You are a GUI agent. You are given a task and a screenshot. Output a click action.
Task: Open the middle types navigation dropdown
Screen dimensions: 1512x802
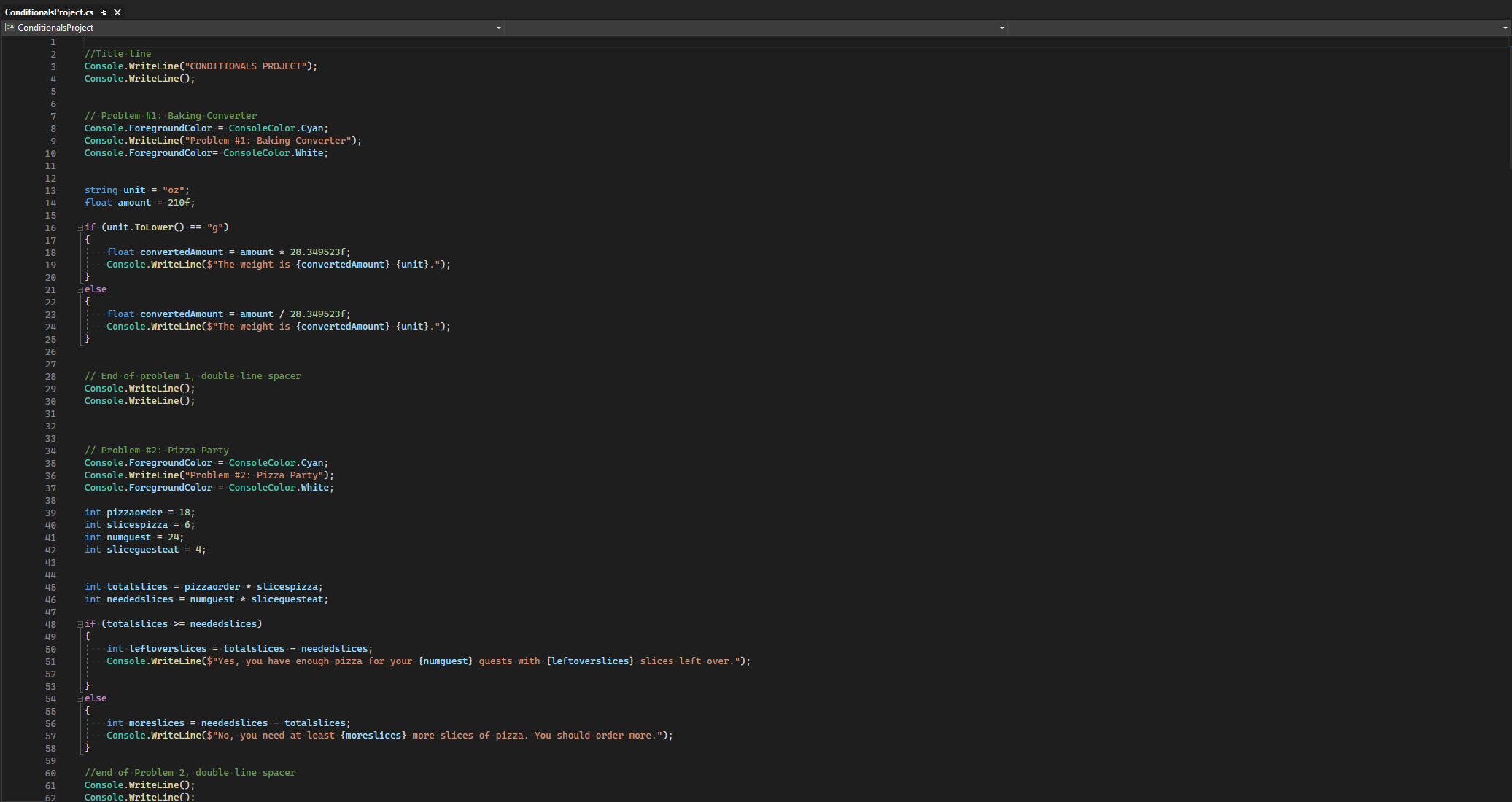click(1001, 28)
